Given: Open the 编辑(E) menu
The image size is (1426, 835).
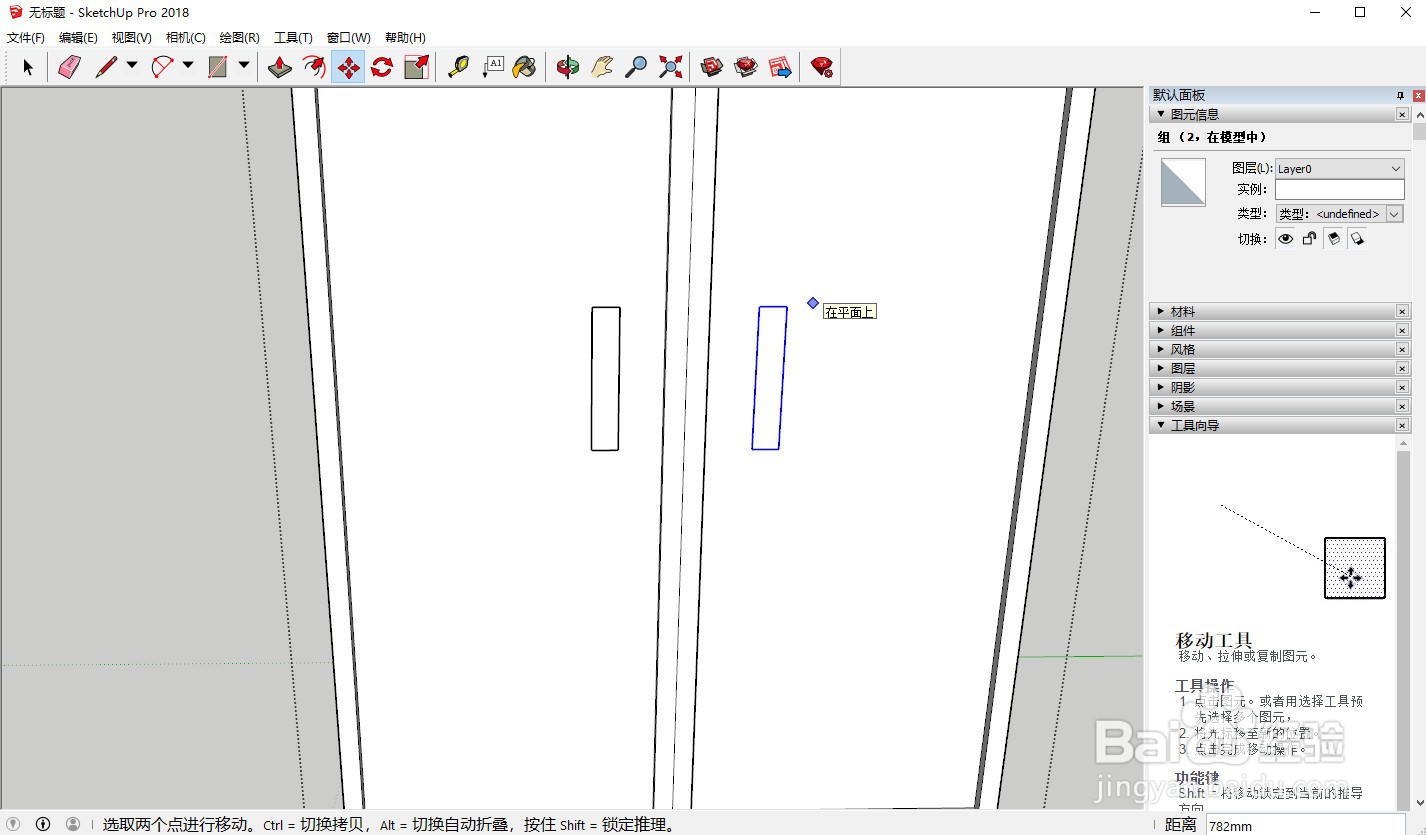Looking at the screenshot, I should point(78,38).
